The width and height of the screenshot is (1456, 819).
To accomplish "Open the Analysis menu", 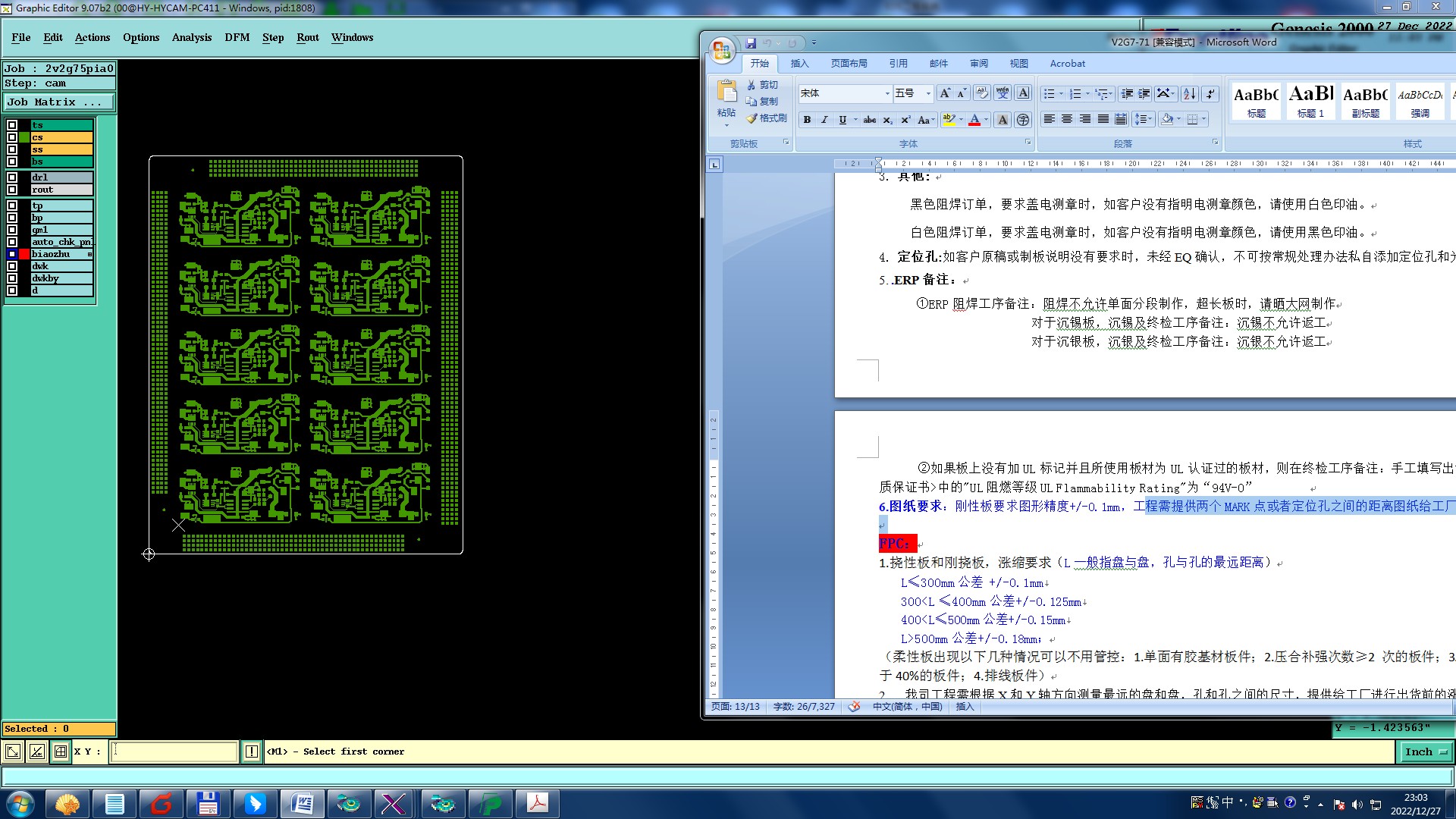I will [x=192, y=37].
